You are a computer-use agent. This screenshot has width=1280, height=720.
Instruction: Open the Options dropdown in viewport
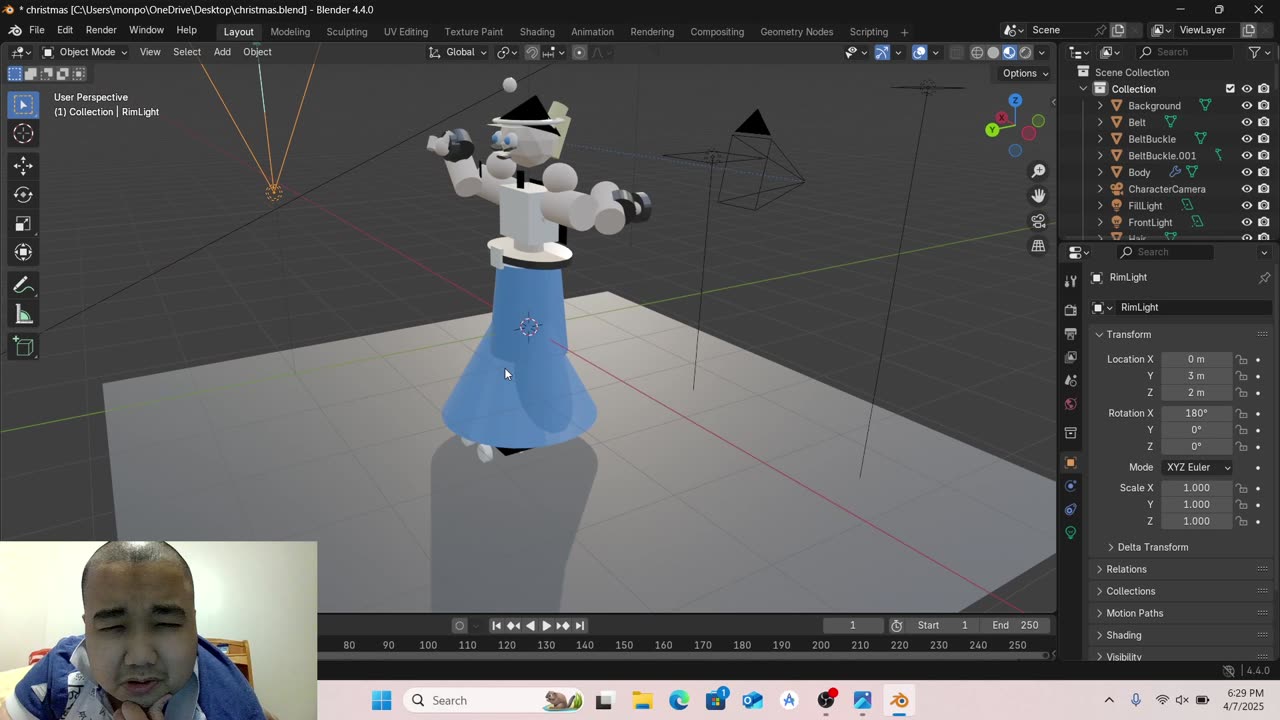[x=1025, y=73]
